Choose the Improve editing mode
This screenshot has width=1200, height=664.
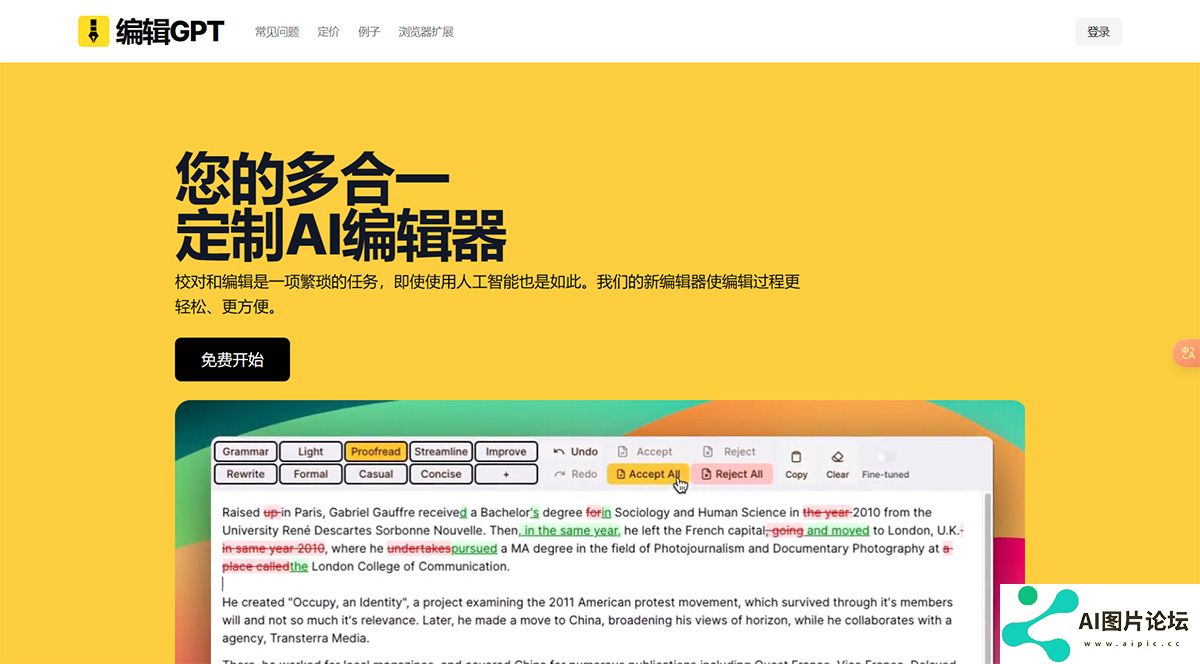point(506,452)
